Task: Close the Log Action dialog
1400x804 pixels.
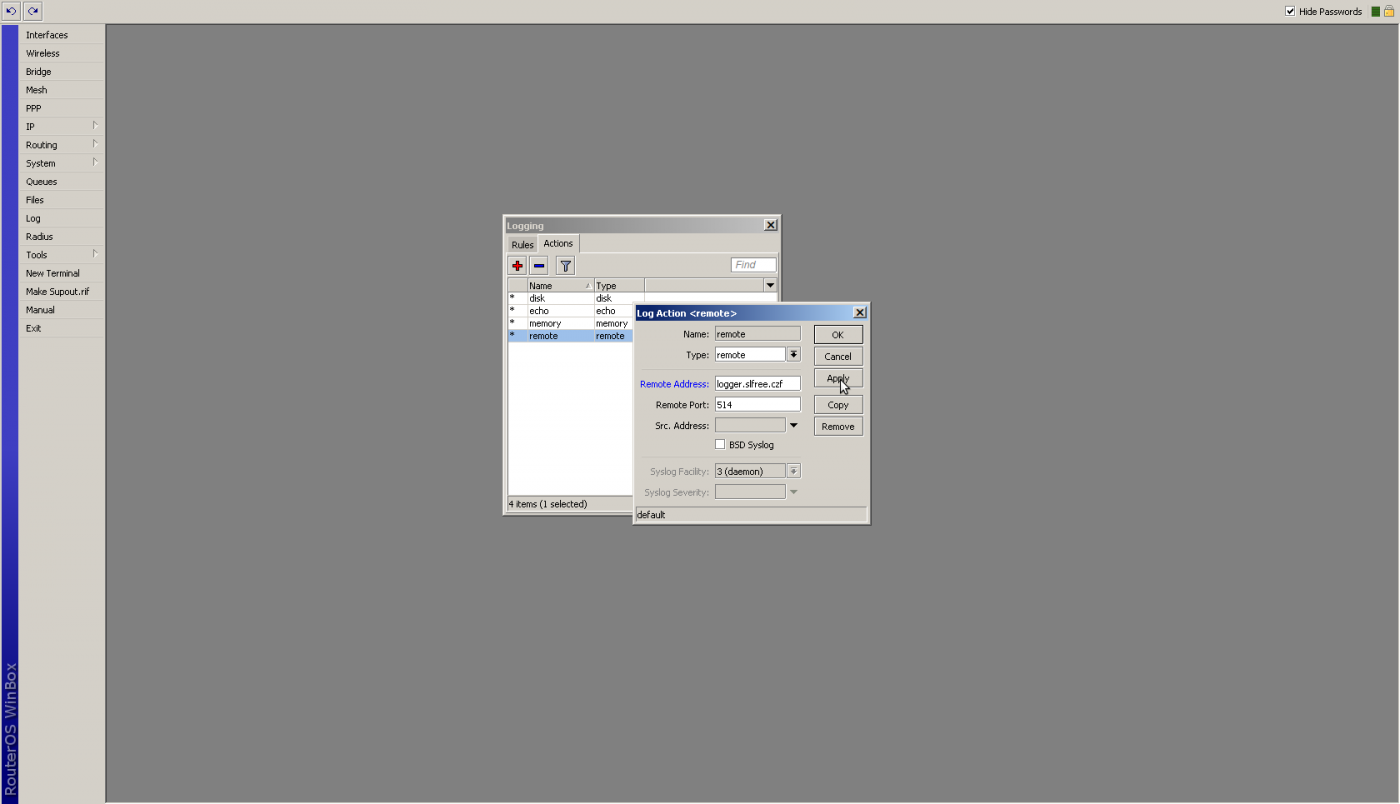Action: click(859, 313)
